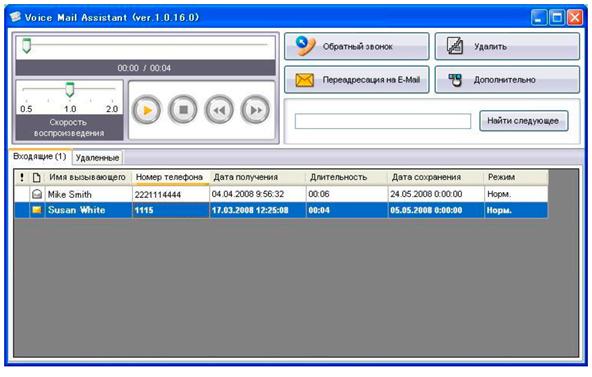The width and height of the screenshot is (592, 377).
Task: Sort by Номер телефона column header
Action: pyautogui.click(x=170, y=177)
